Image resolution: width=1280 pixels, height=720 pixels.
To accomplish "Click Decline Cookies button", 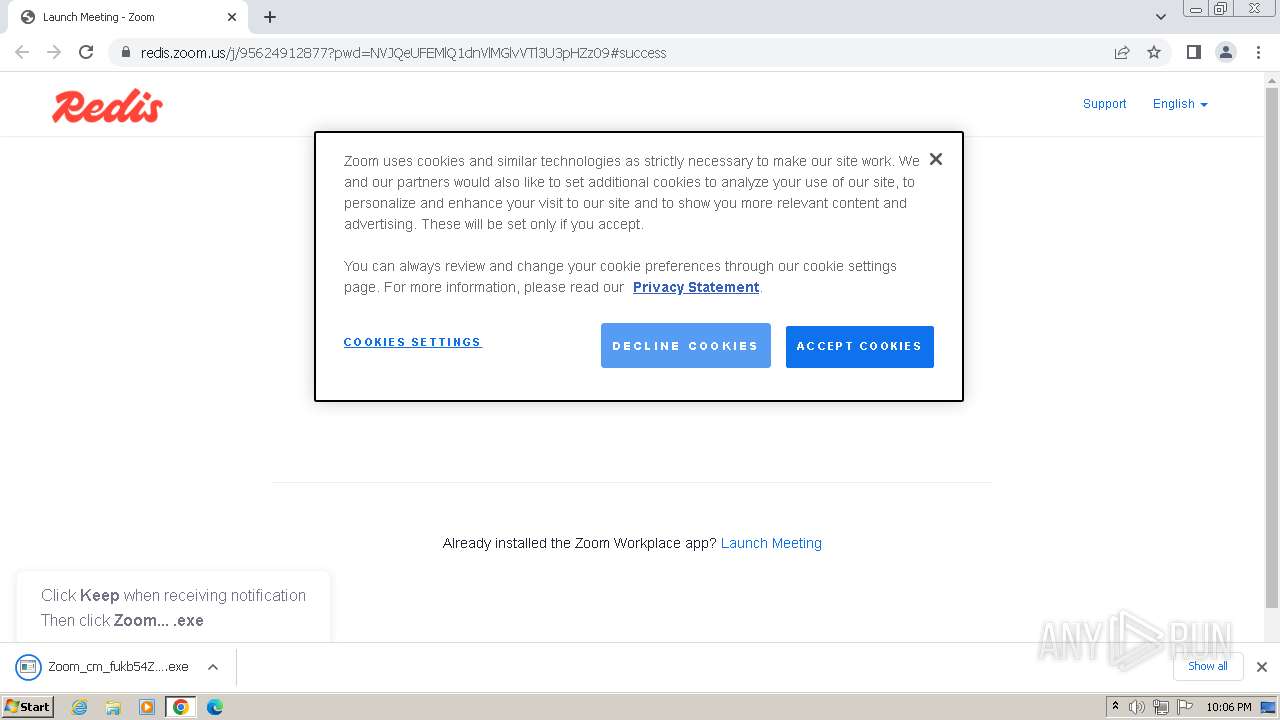I will tap(685, 346).
